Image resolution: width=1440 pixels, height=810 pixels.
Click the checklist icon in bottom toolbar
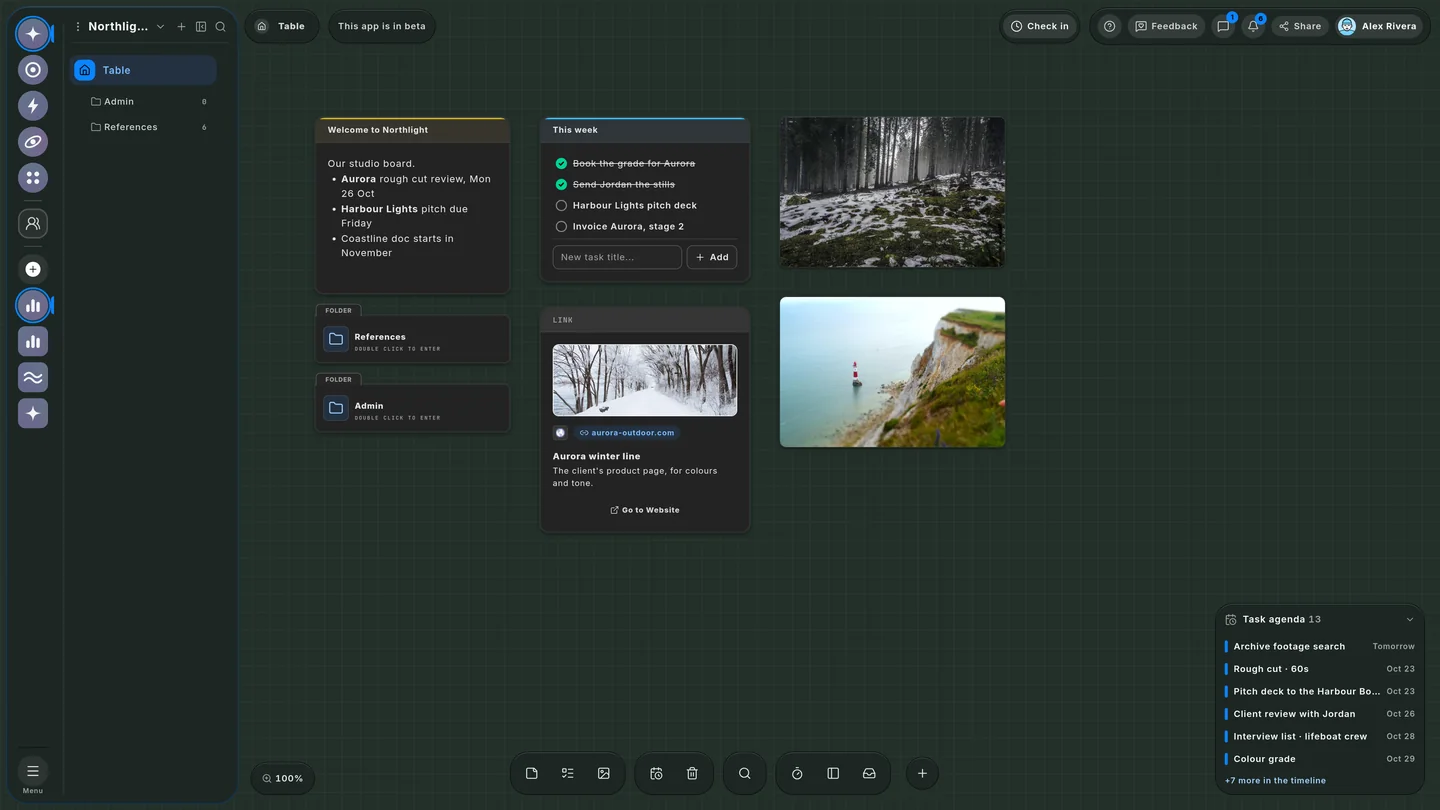coord(568,773)
